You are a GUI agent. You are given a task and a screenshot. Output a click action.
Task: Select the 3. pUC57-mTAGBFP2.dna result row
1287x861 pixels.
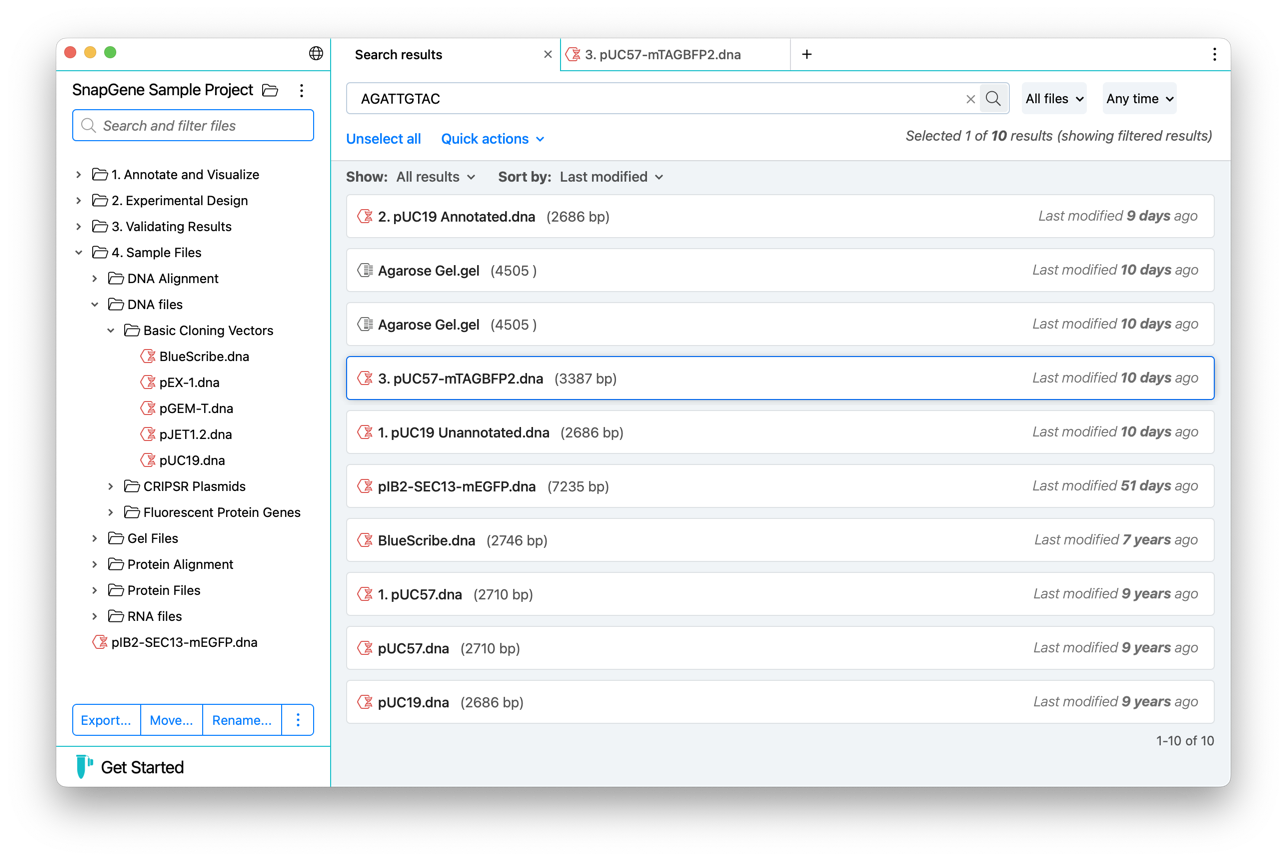point(780,378)
